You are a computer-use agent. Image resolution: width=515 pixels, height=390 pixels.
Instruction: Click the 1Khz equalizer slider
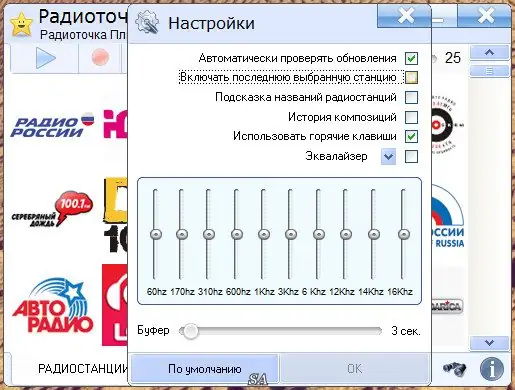pyautogui.click(x=264, y=234)
